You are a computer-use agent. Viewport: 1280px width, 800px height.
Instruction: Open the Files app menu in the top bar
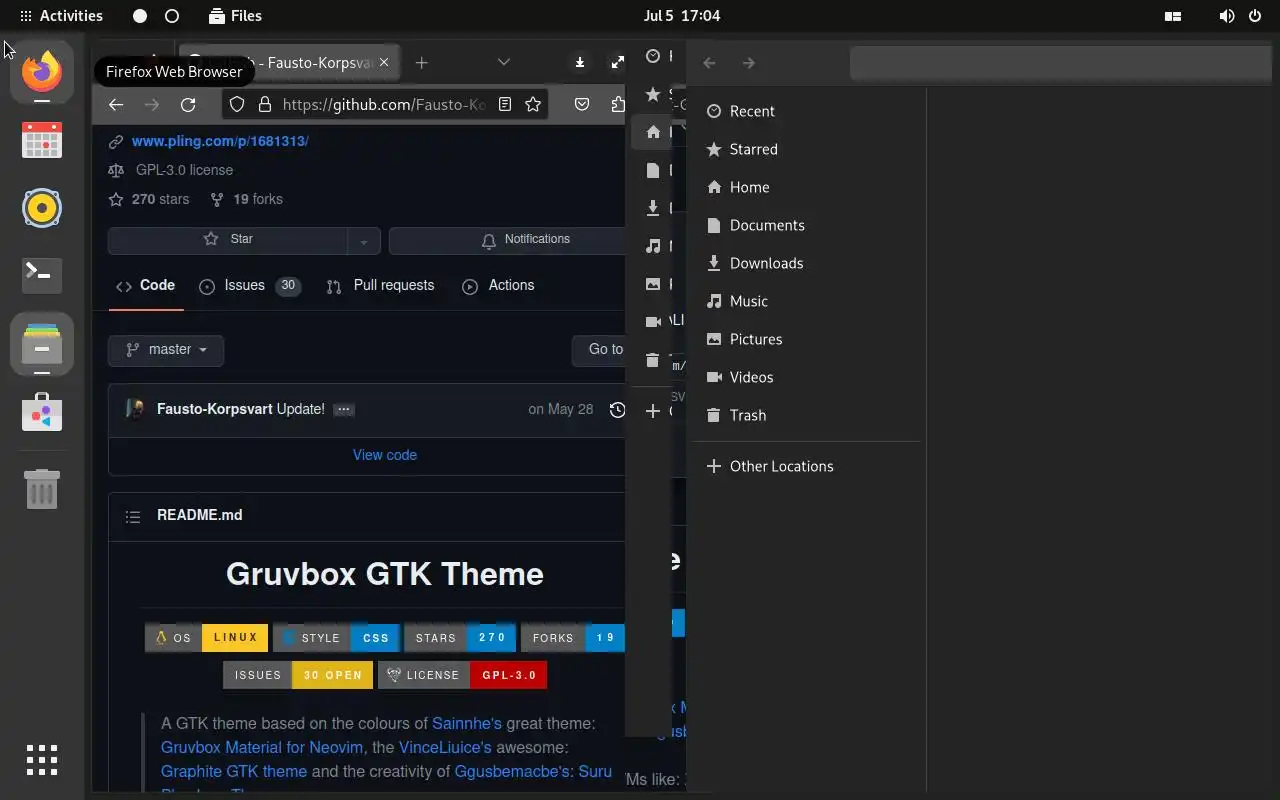[x=236, y=16]
